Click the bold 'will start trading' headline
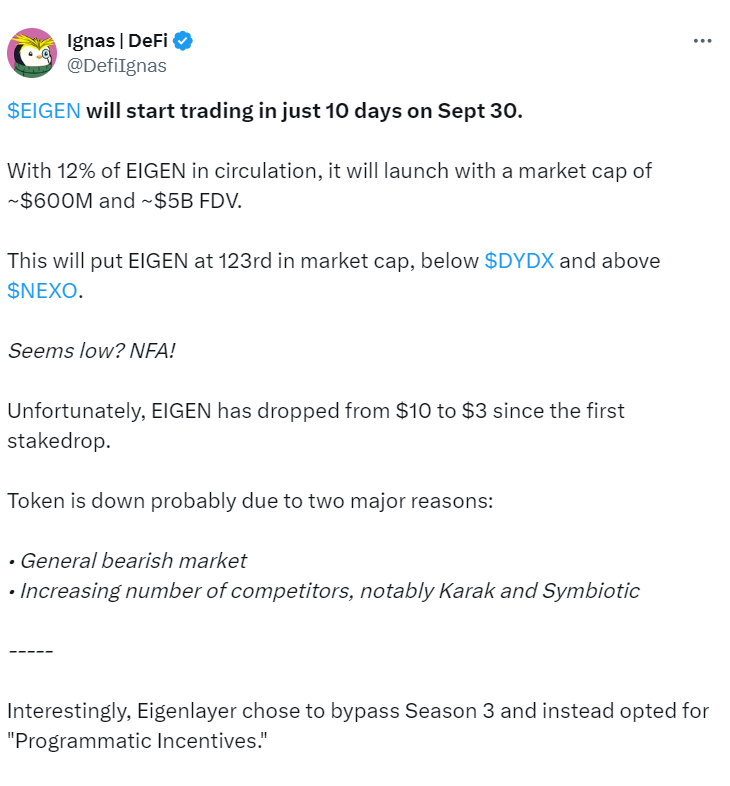 pyautogui.click(x=304, y=111)
